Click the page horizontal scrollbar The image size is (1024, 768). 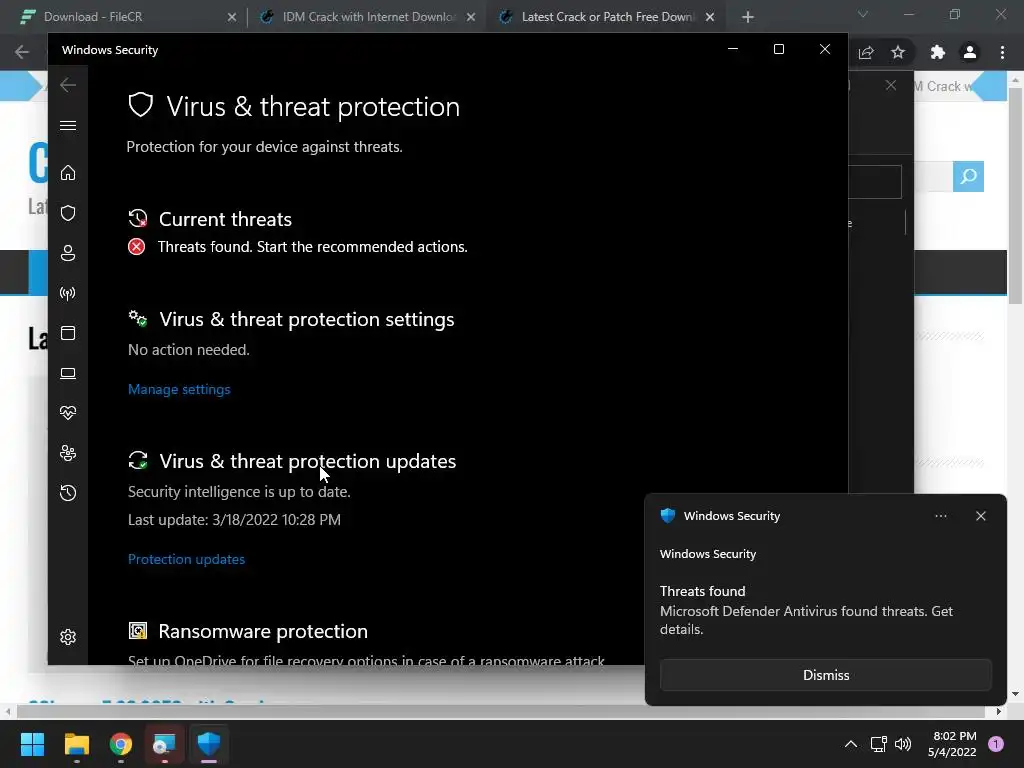pos(503,711)
